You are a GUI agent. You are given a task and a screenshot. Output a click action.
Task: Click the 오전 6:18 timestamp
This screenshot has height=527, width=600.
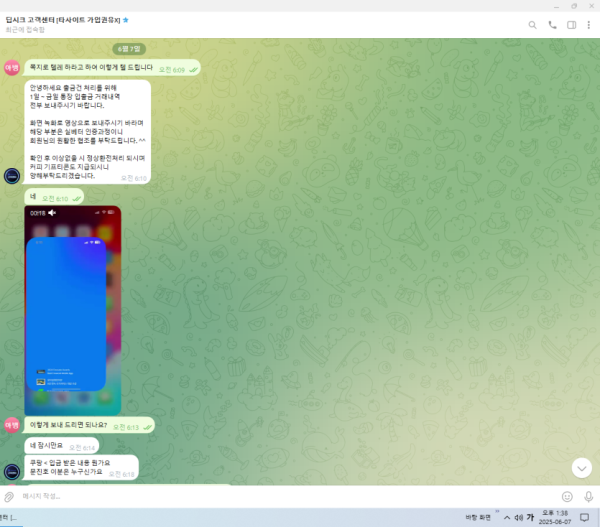(122, 475)
